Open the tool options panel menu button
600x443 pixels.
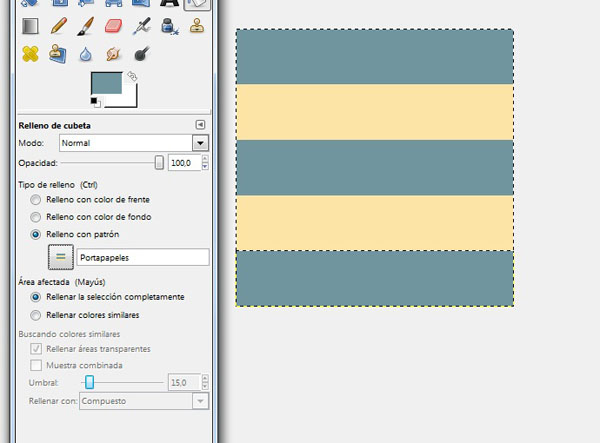[x=200, y=125]
